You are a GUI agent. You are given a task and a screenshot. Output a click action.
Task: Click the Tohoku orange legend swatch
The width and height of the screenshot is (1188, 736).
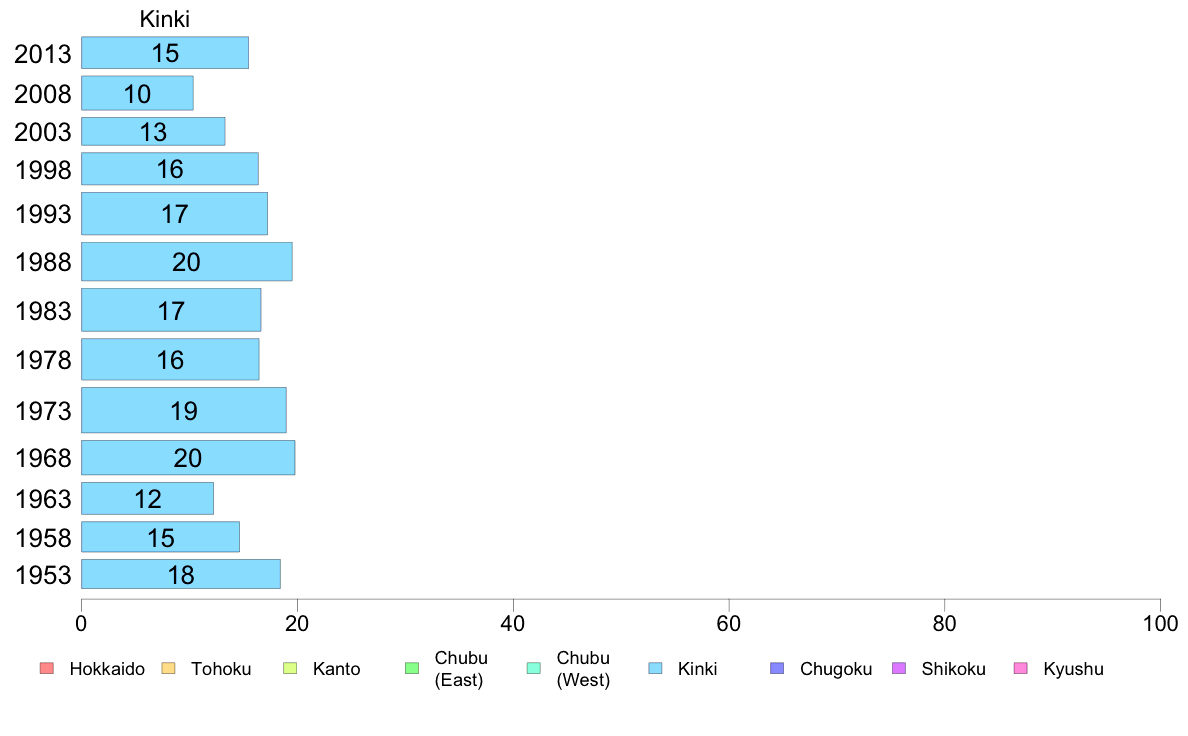coord(168,668)
